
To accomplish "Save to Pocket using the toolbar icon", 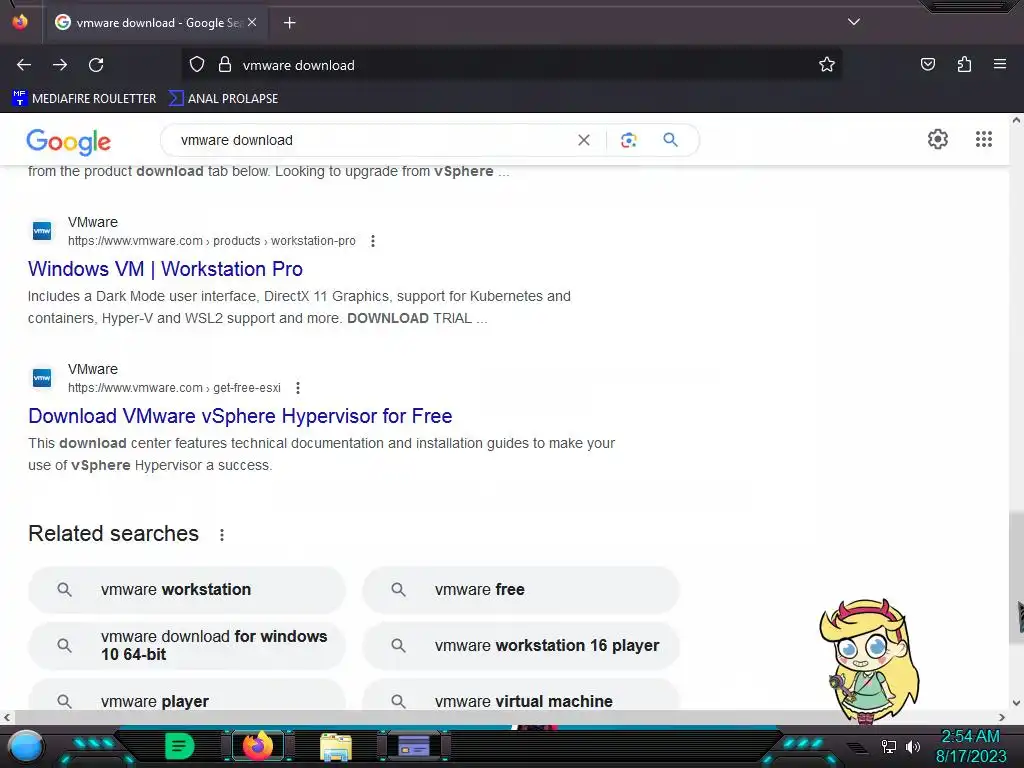I will tap(928, 64).
